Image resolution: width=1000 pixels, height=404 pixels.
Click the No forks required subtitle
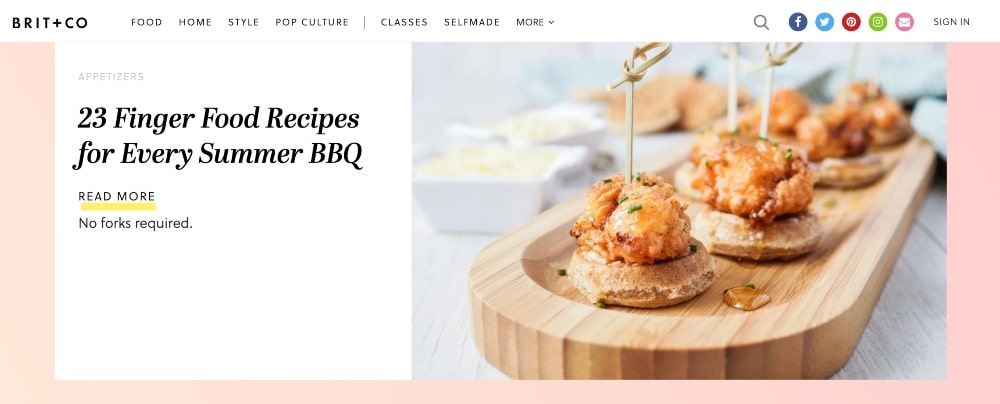click(135, 223)
